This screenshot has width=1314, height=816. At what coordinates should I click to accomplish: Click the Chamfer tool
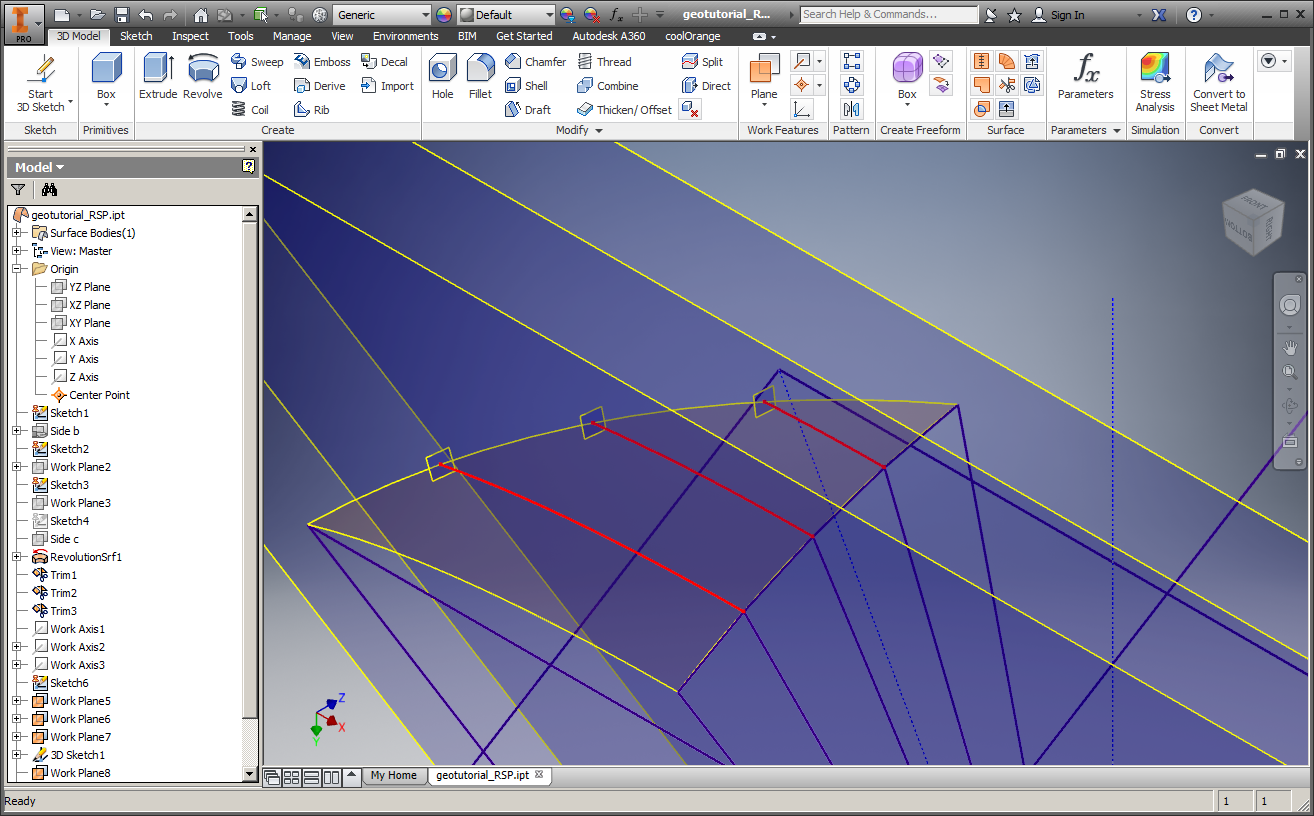536,62
